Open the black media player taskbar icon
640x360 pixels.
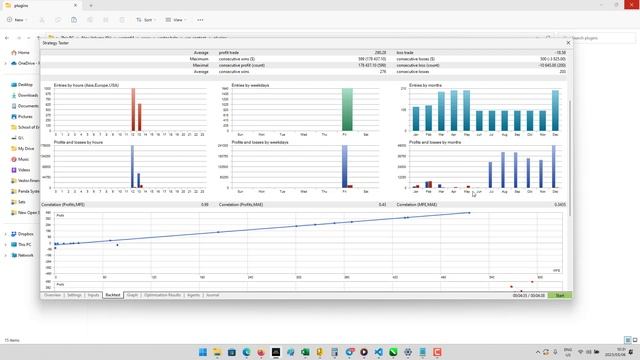click(364, 352)
